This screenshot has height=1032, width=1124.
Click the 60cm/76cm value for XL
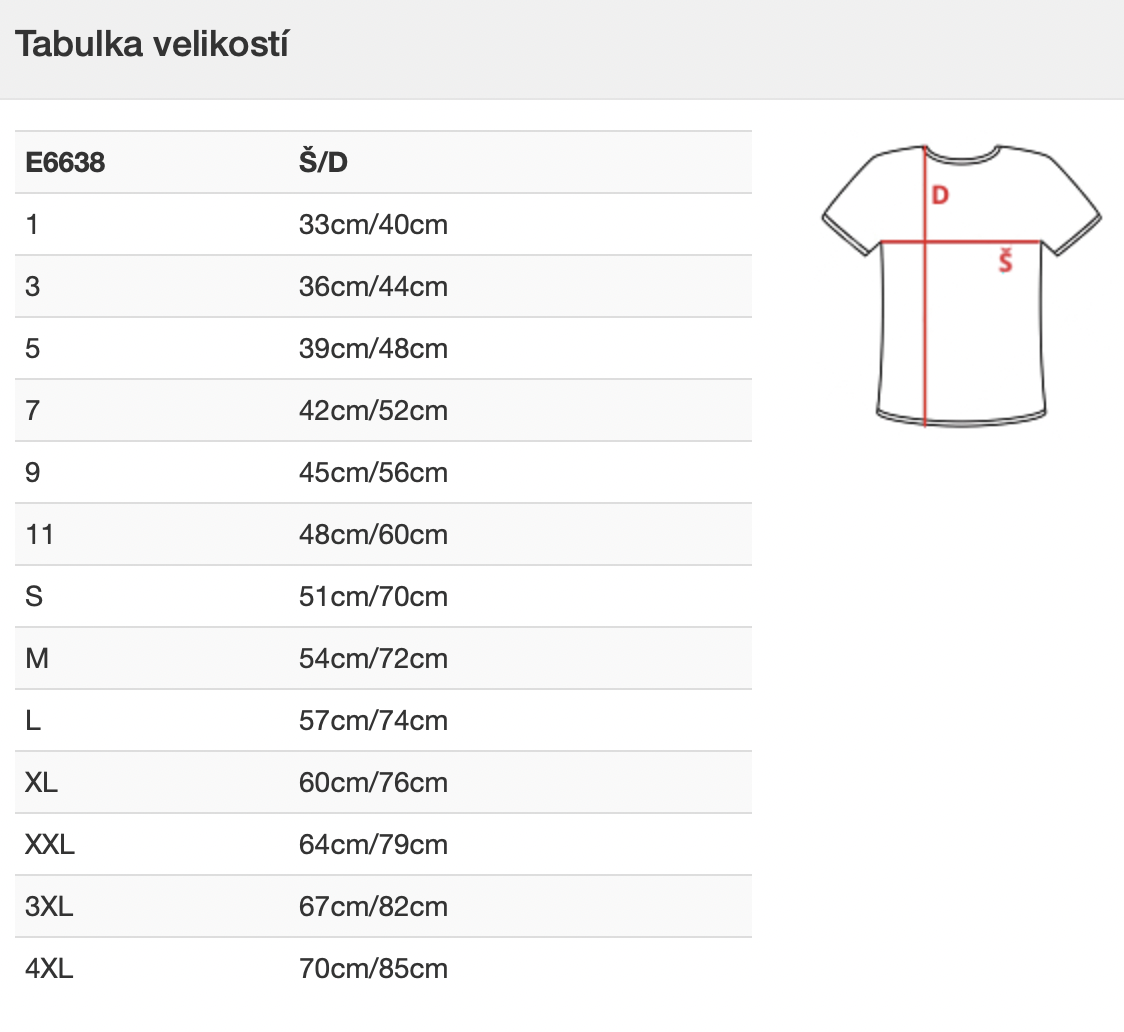pos(373,783)
